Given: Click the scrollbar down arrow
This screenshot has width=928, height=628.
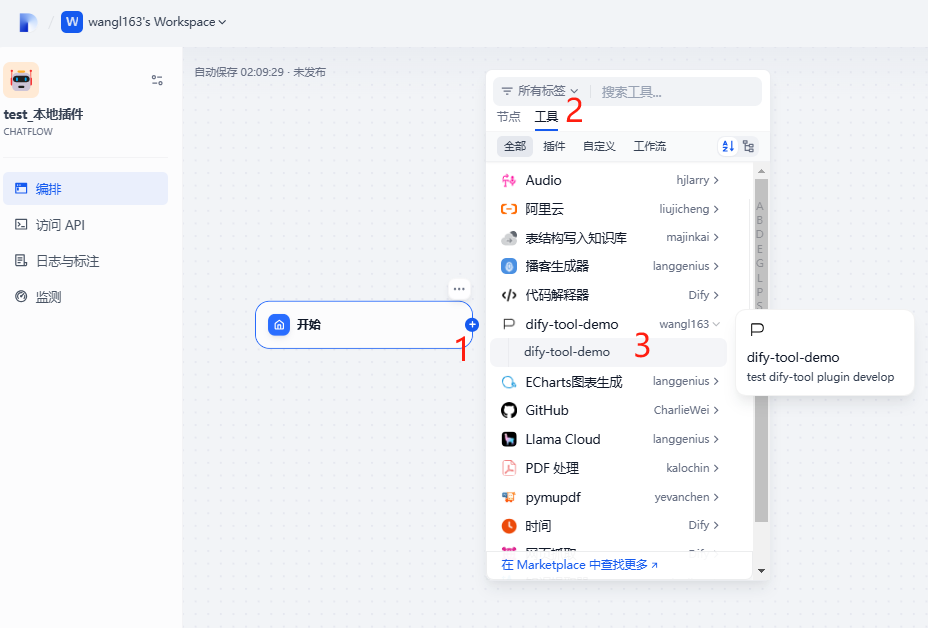Looking at the screenshot, I should (x=761, y=571).
